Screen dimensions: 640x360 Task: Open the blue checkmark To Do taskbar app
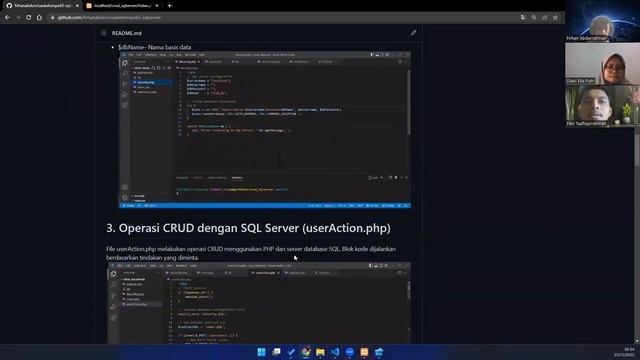pos(291,352)
